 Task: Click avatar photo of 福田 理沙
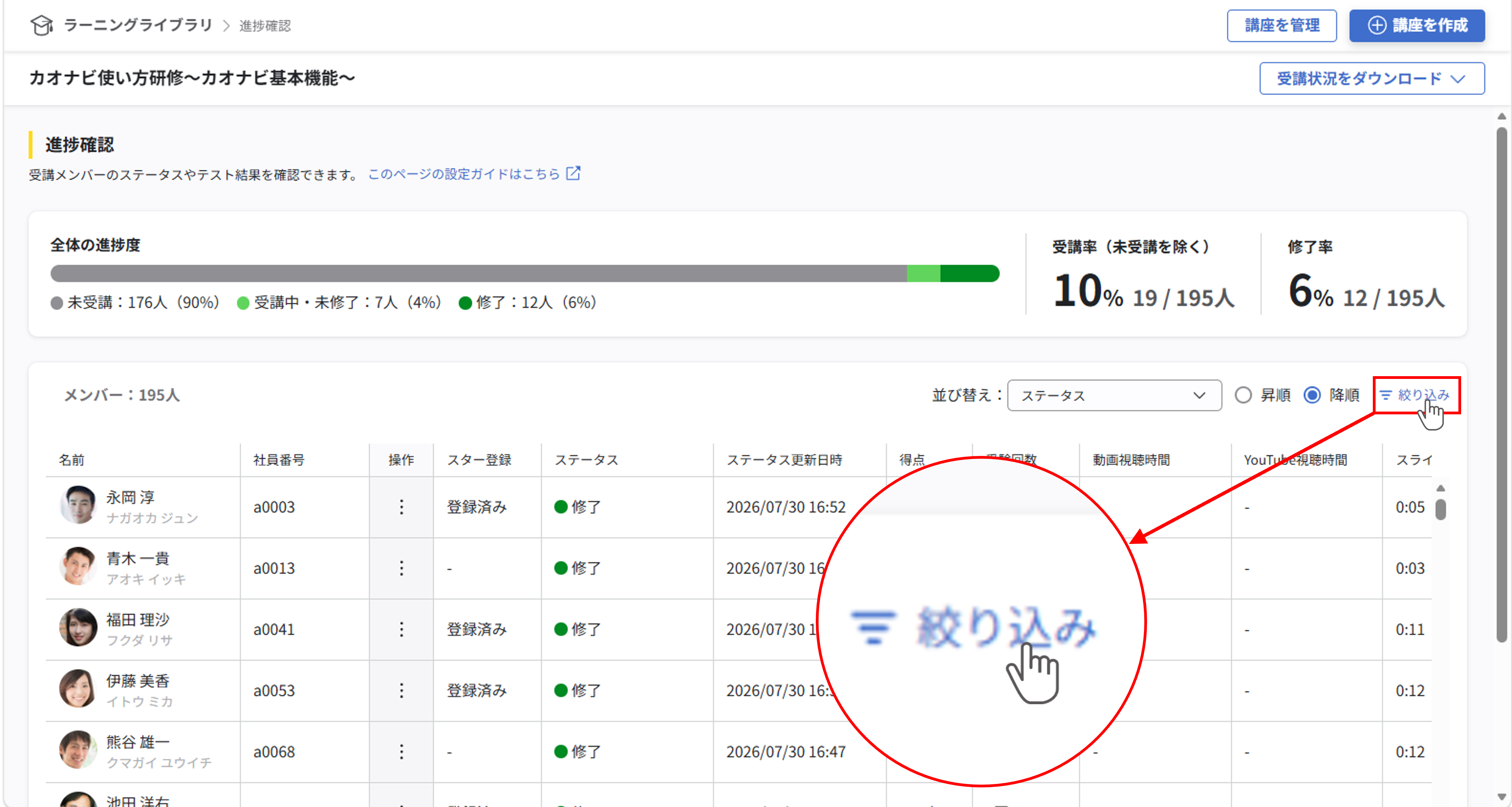78,627
